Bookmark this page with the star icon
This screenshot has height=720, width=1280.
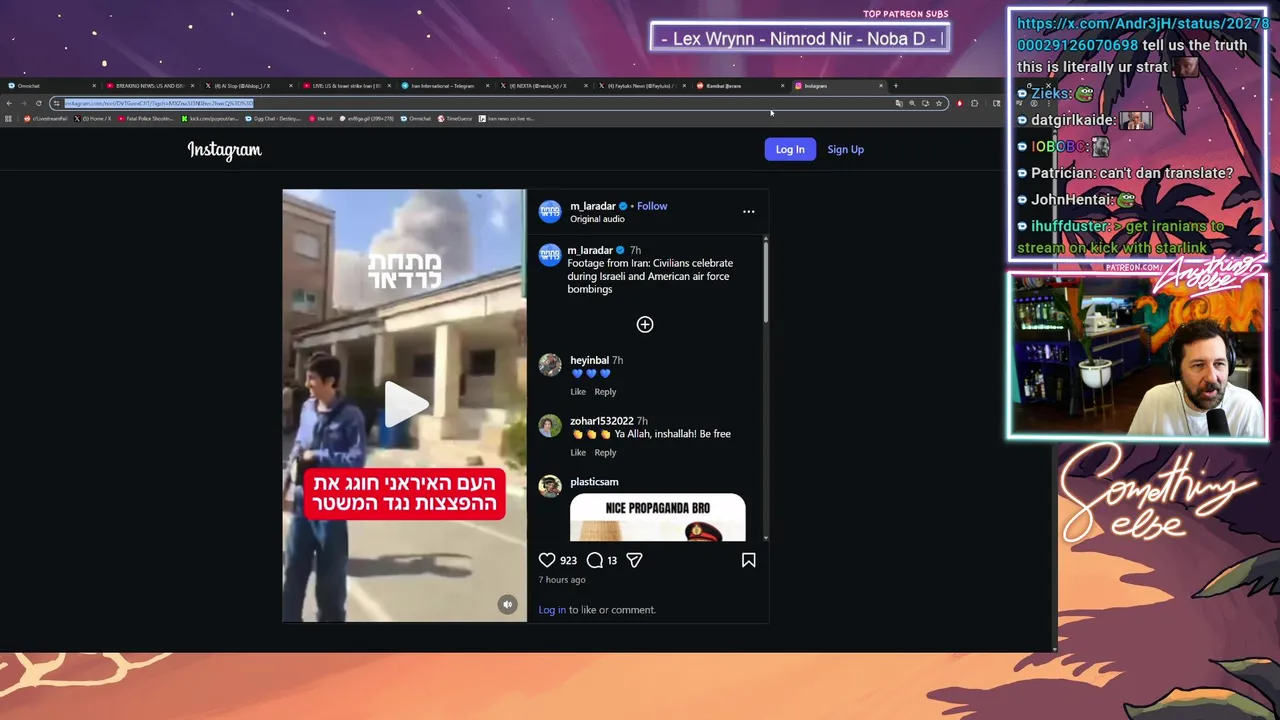[x=939, y=103]
